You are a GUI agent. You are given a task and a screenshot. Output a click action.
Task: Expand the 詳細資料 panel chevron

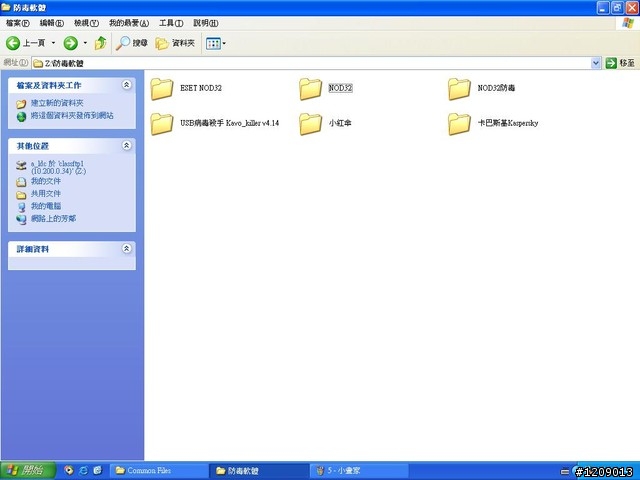click(x=127, y=249)
